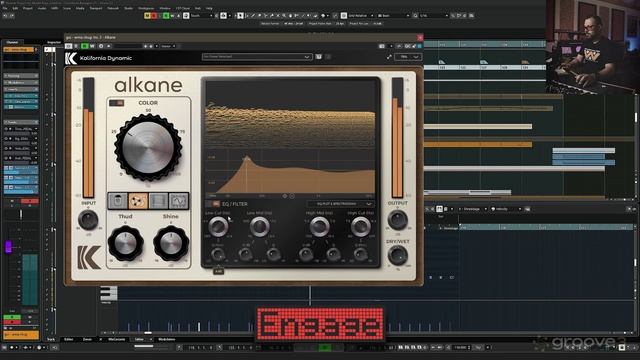Open the plugin preset selection dropdown
This screenshot has height=360, width=640.
point(257,57)
